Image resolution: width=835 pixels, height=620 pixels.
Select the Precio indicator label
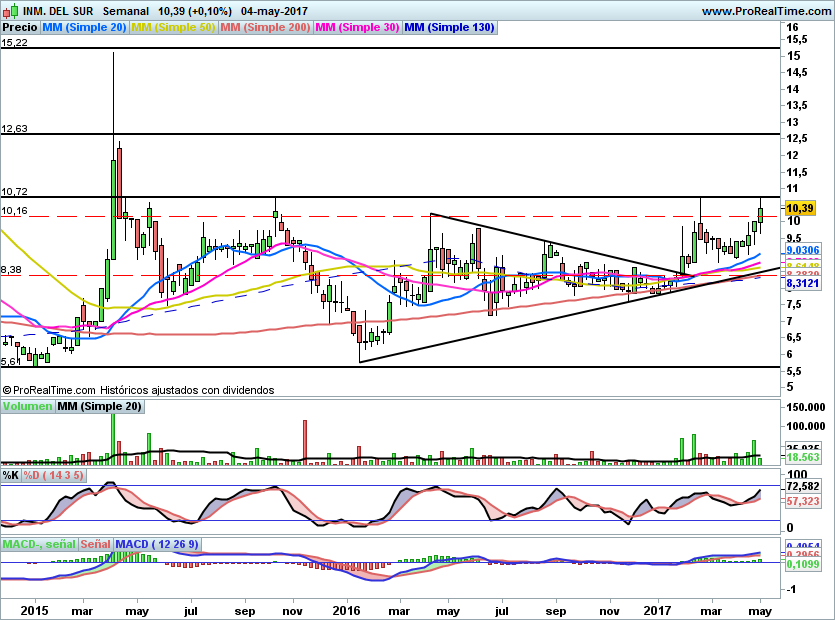coord(17,28)
